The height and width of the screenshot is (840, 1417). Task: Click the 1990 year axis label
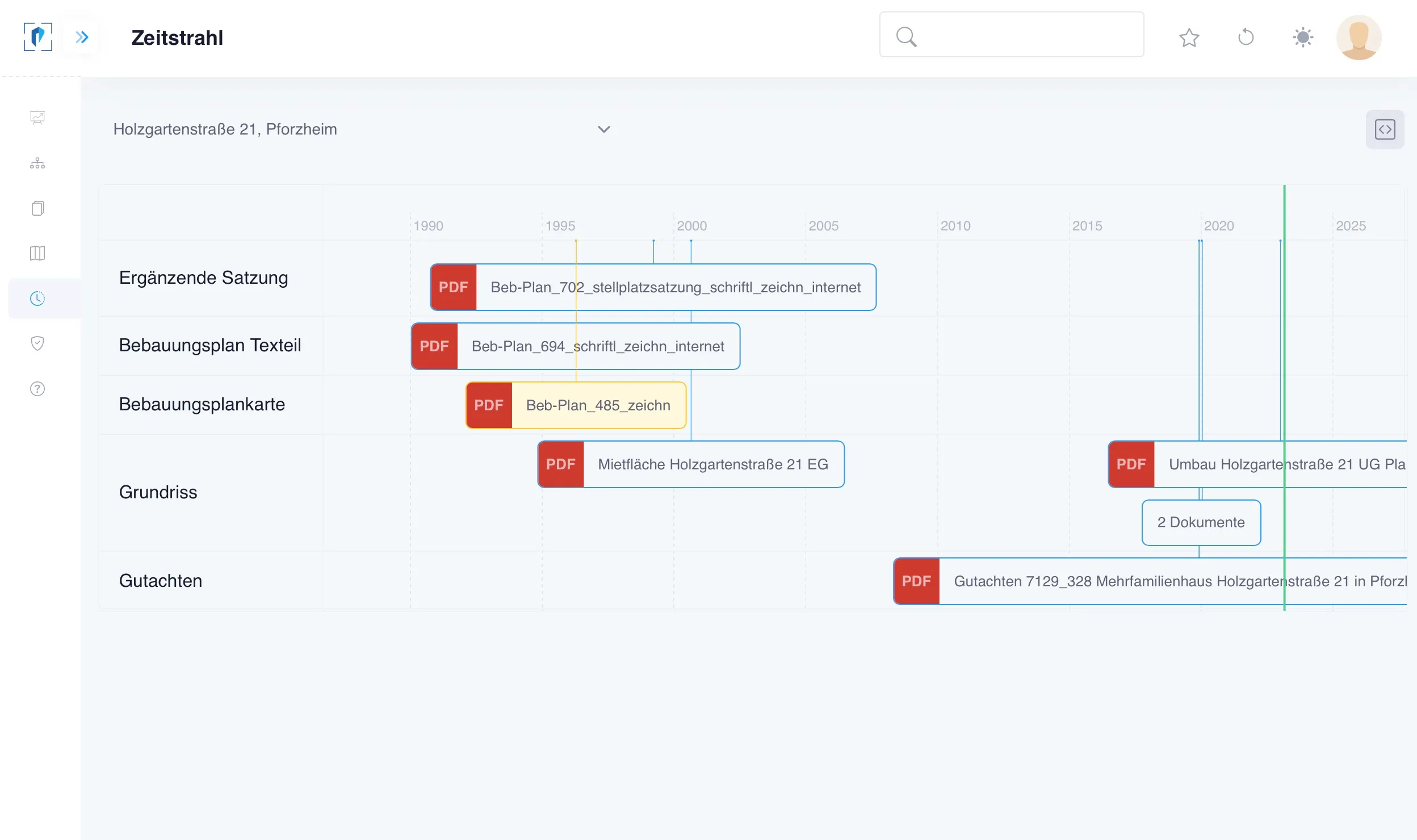click(428, 226)
